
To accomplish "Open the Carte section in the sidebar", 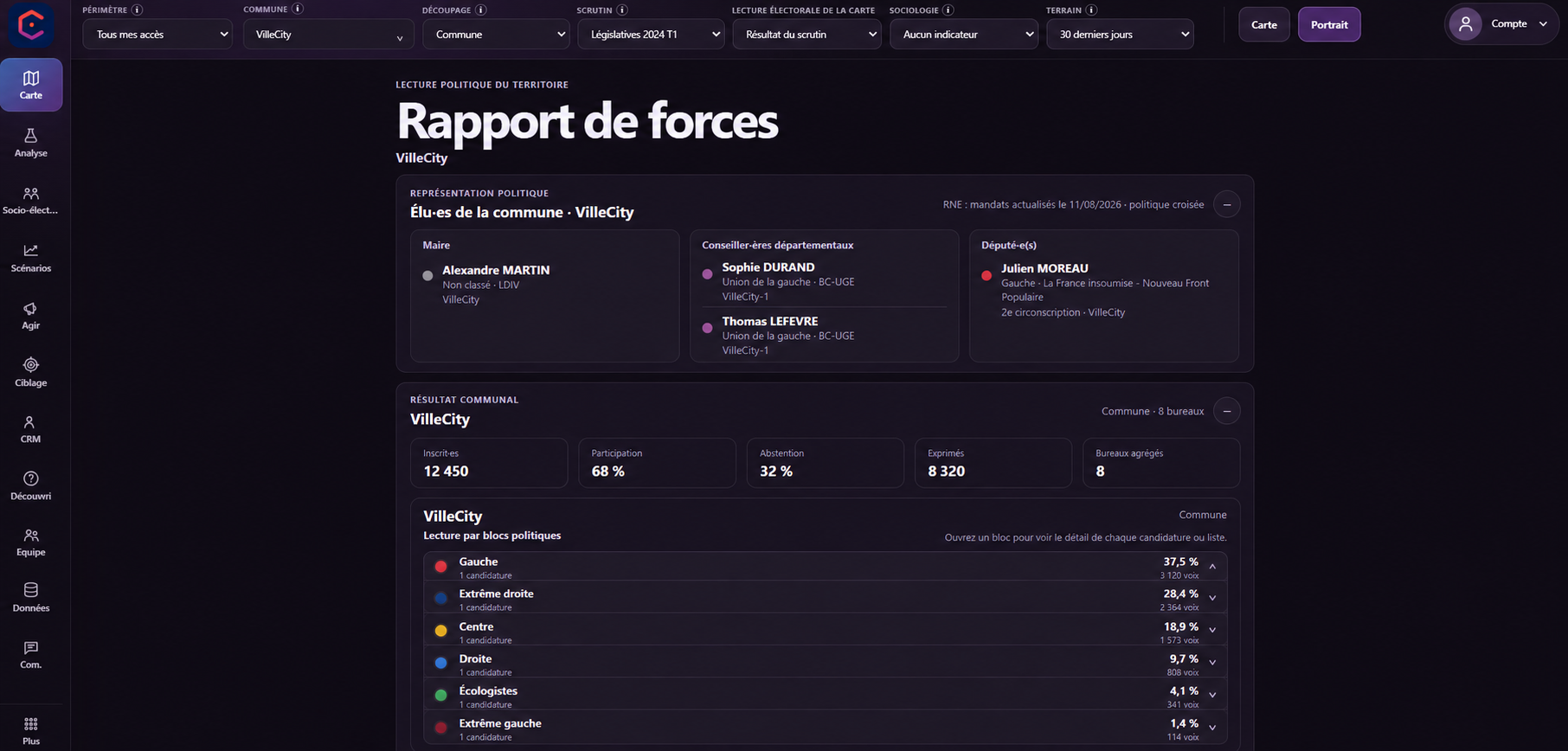I will (x=31, y=85).
